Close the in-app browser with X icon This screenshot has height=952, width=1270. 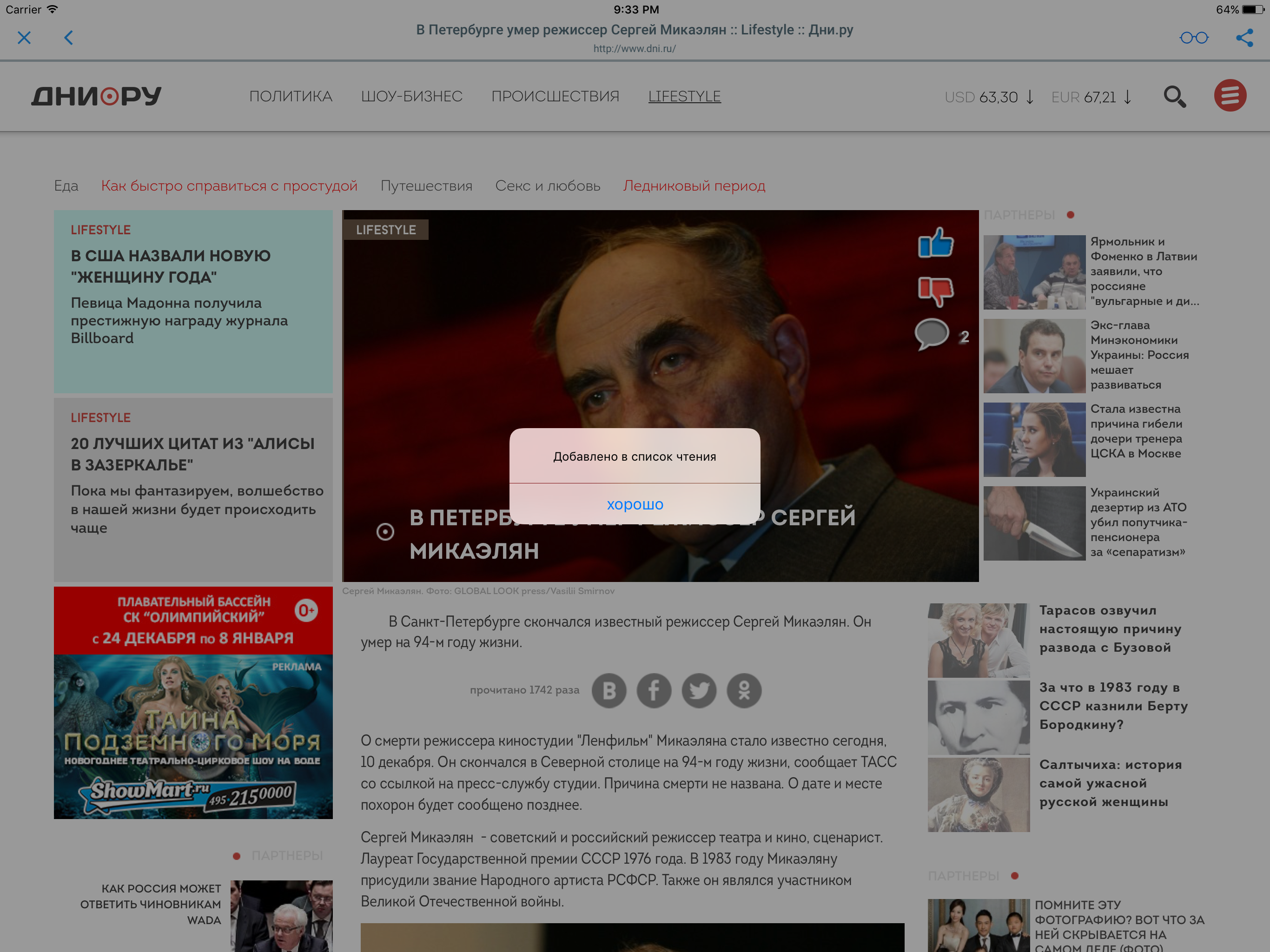(x=24, y=38)
